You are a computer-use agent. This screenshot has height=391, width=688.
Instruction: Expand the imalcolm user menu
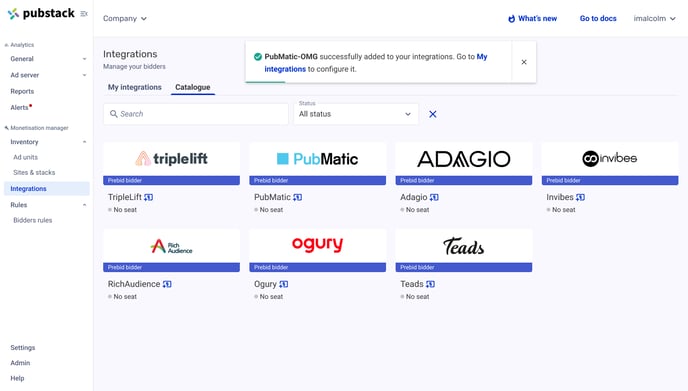pyautogui.click(x=654, y=18)
